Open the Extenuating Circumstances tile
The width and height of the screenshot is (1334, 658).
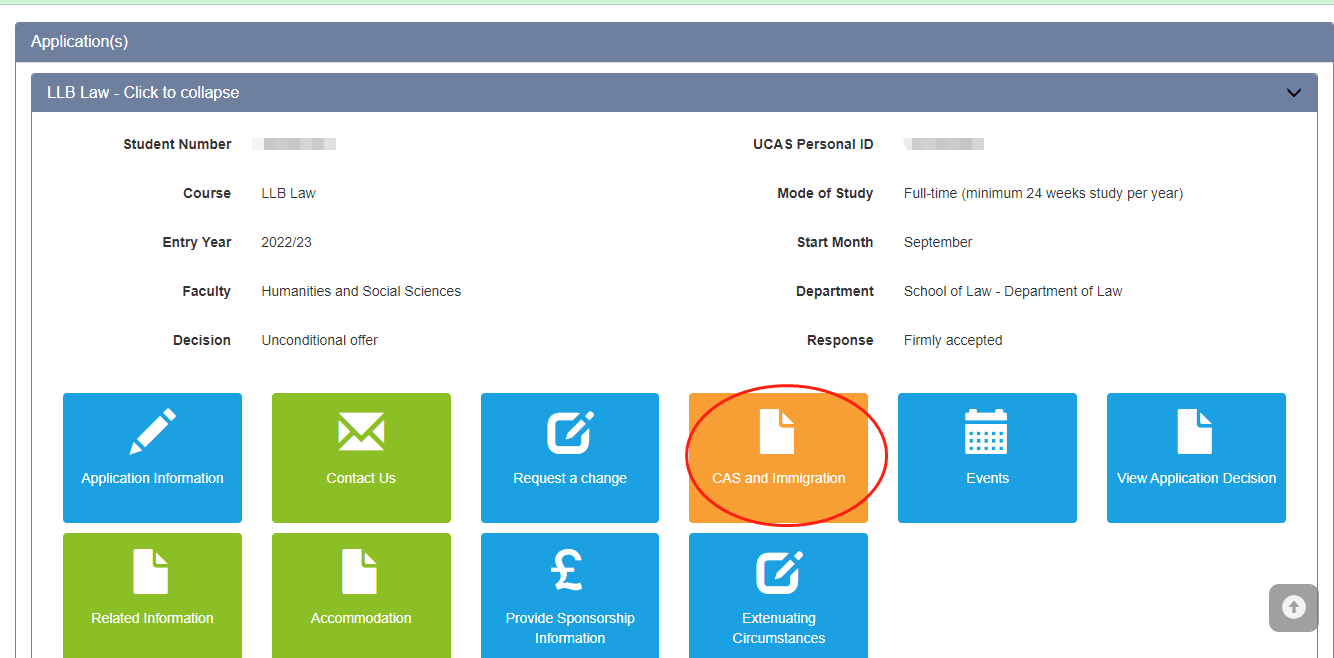tap(778, 595)
